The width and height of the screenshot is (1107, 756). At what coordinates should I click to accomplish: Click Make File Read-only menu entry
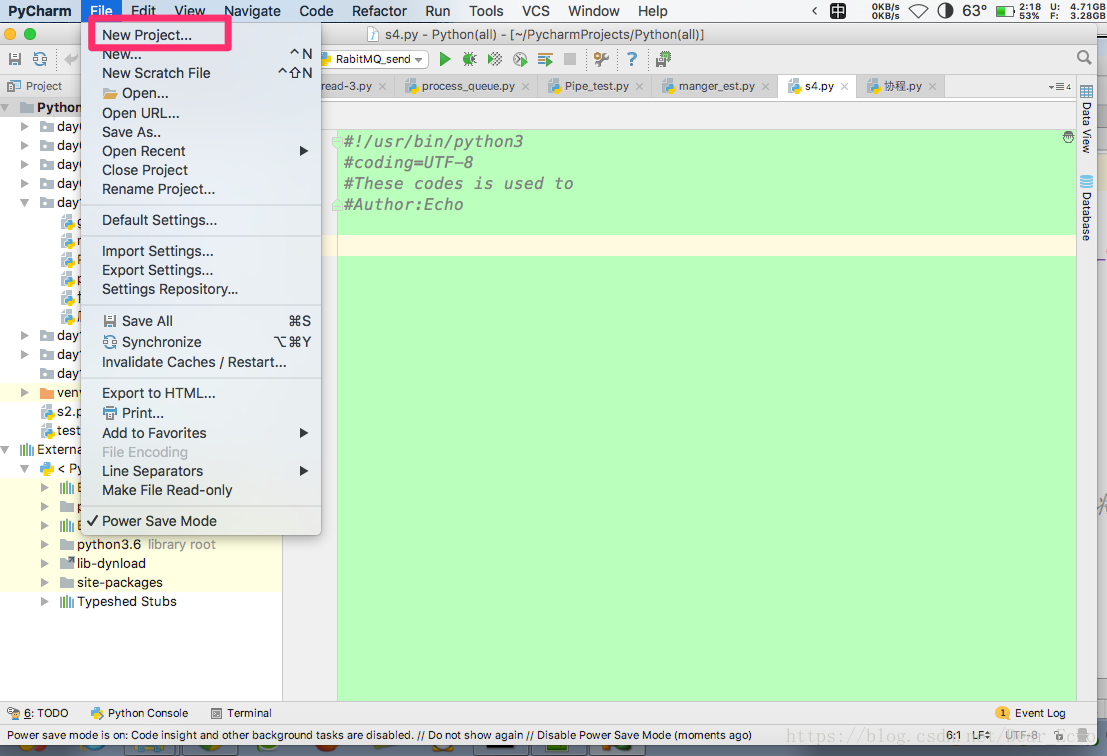[201, 490]
